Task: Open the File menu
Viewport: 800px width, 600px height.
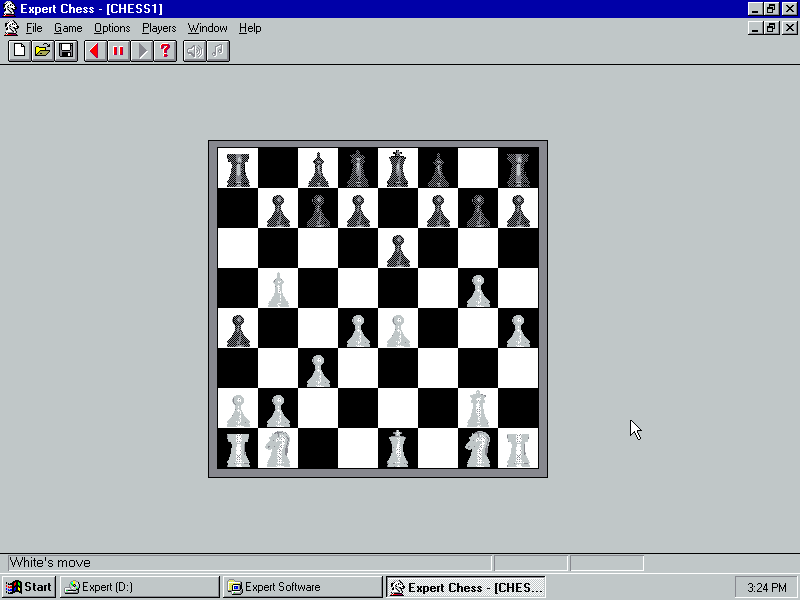Action: (34, 28)
